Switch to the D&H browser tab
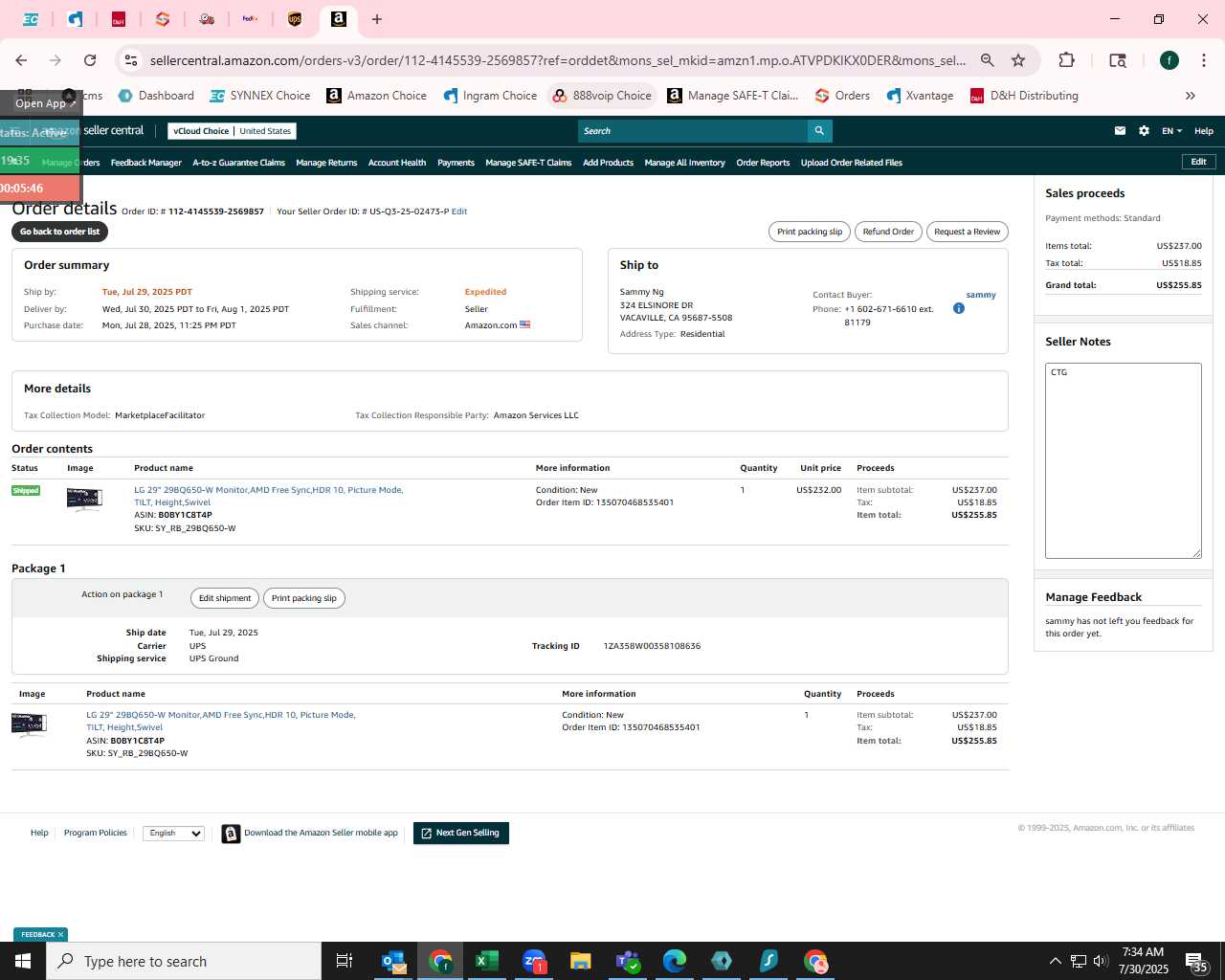 tap(119, 19)
